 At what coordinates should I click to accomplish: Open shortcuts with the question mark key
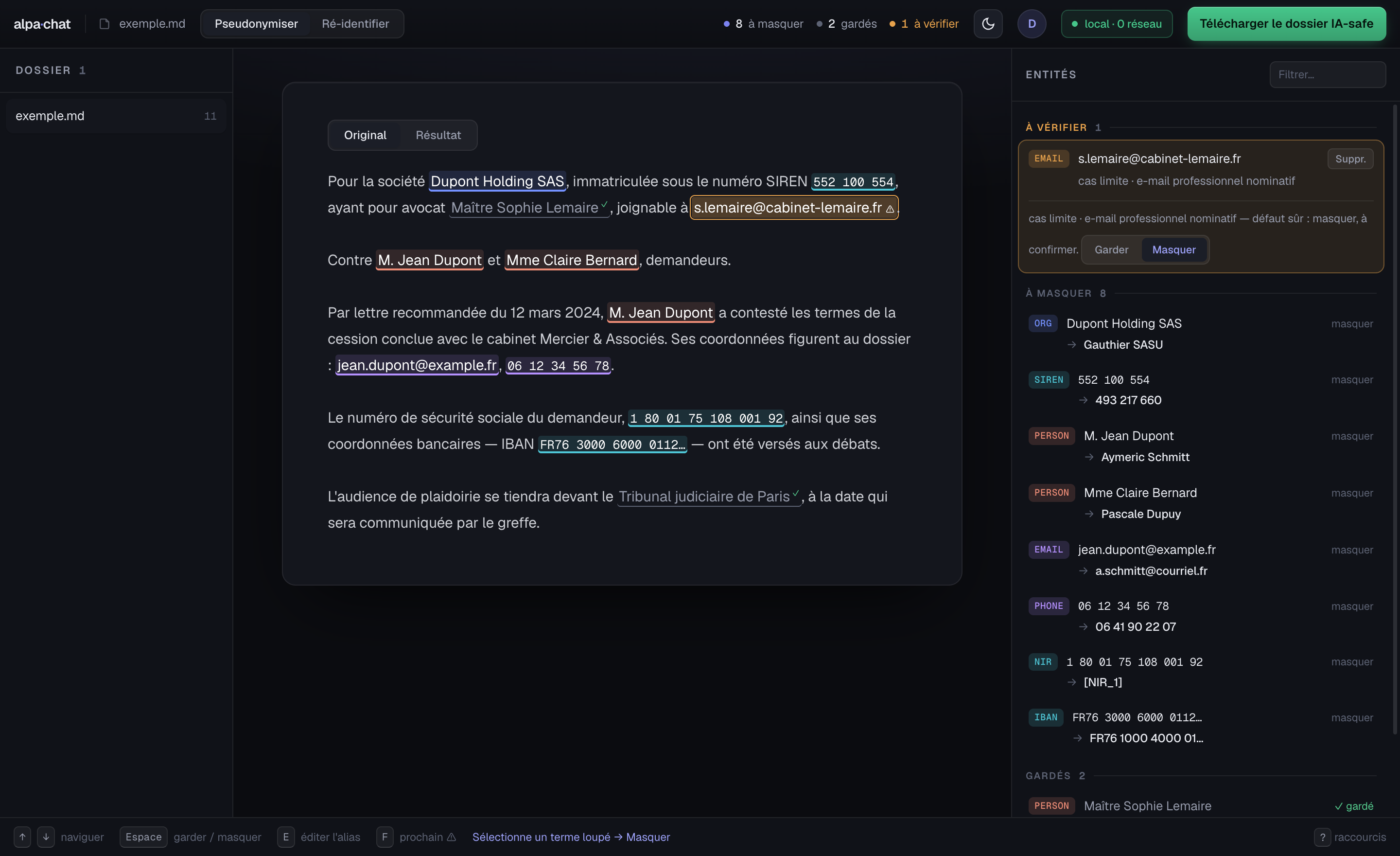click(1322, 837)
